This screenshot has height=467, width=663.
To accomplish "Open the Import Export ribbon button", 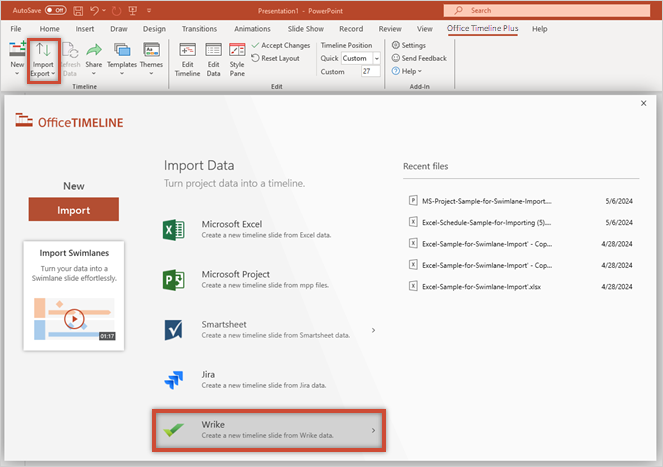I will click(43, 60).
